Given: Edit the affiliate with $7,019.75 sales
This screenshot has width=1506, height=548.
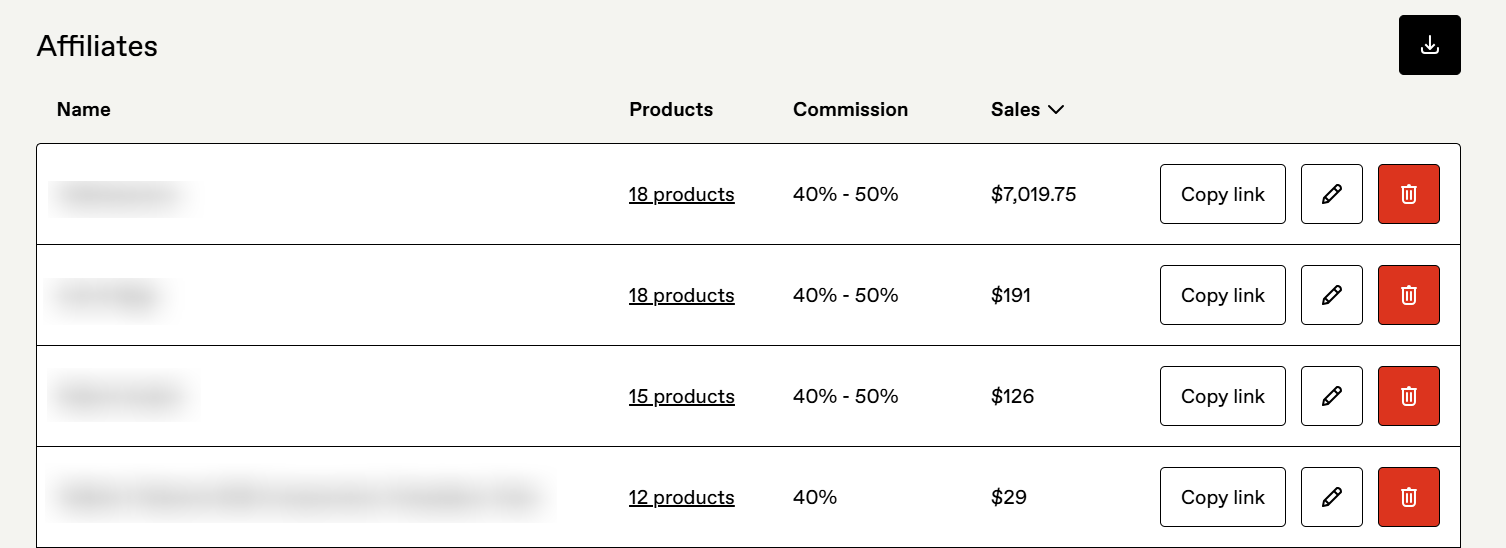Looking at the screenshot, I should click(x=1331, y=194).
